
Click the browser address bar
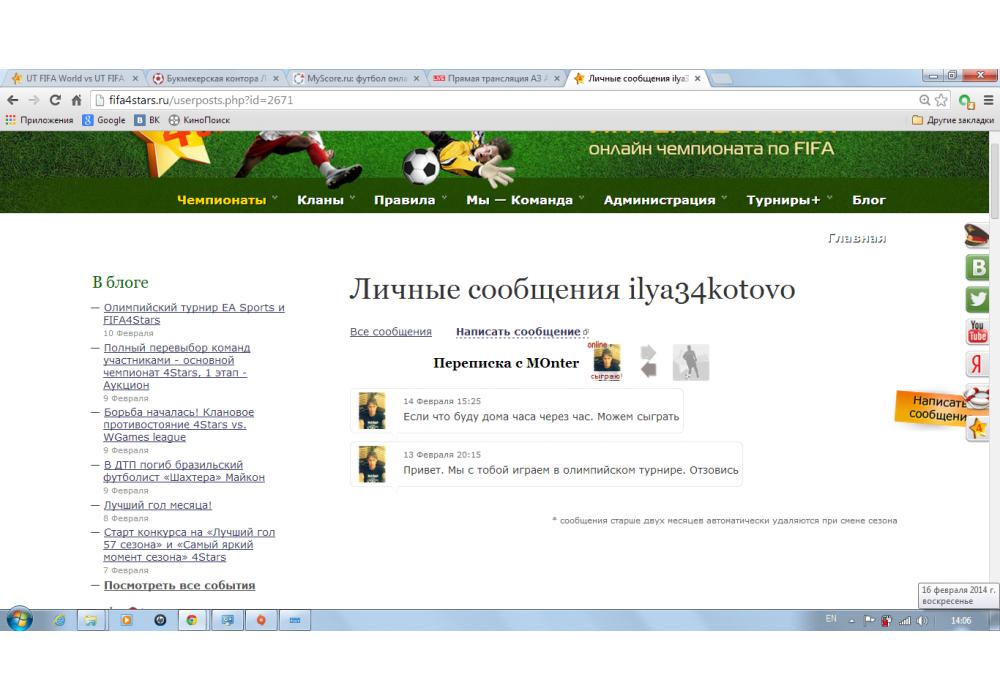click(x=500, y=100)
